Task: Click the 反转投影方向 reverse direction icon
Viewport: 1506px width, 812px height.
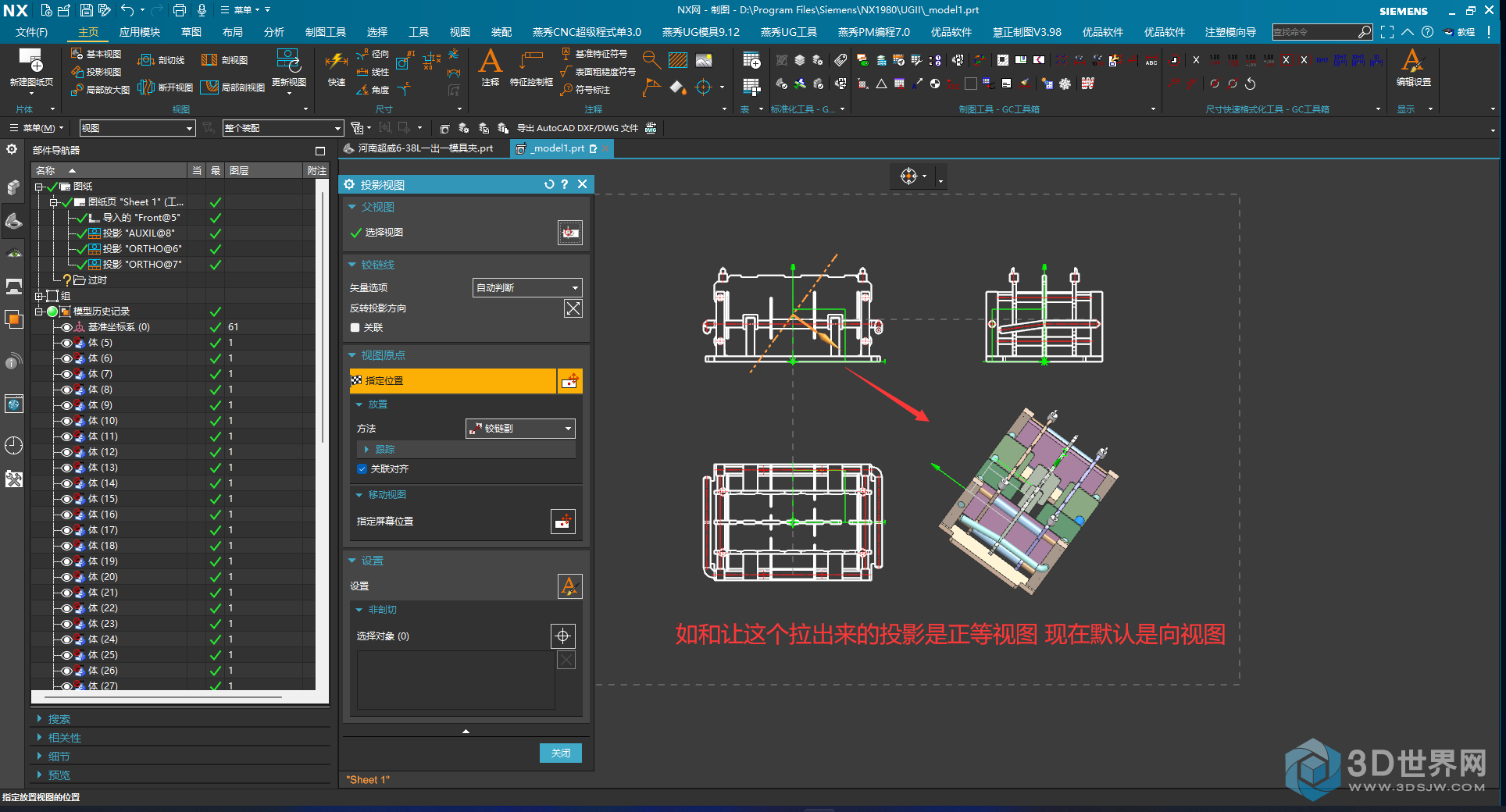Action: coord(573,308)
